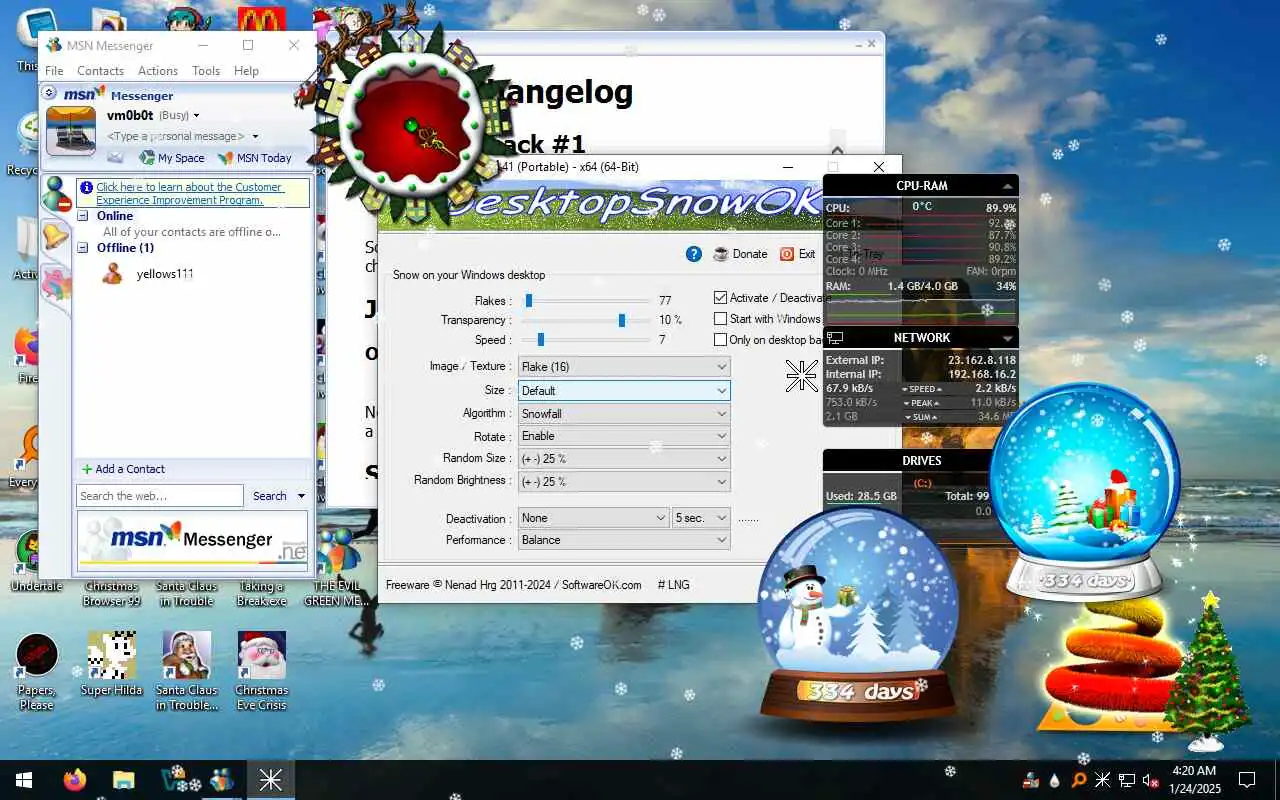The image size is (1280, 800).
Task: Open the Search button dropdown arrow in Messenger
Action: coord(300,496)
